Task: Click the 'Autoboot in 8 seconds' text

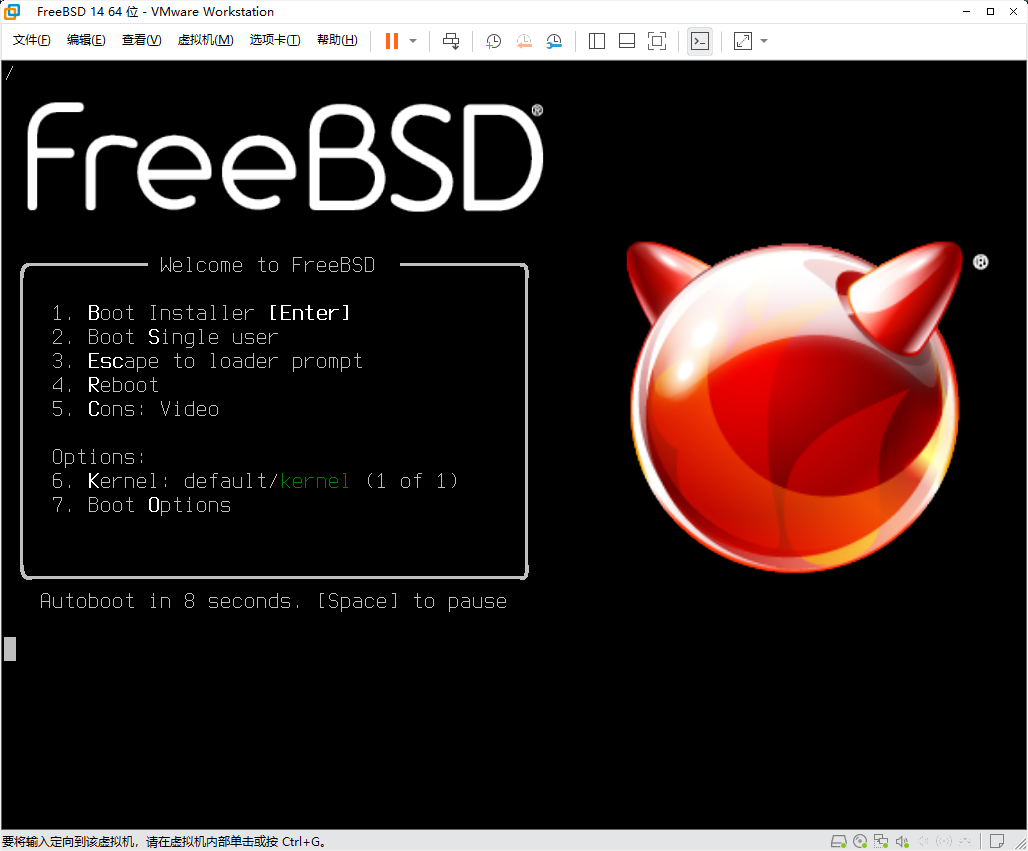Action: [x=273, y=601]
